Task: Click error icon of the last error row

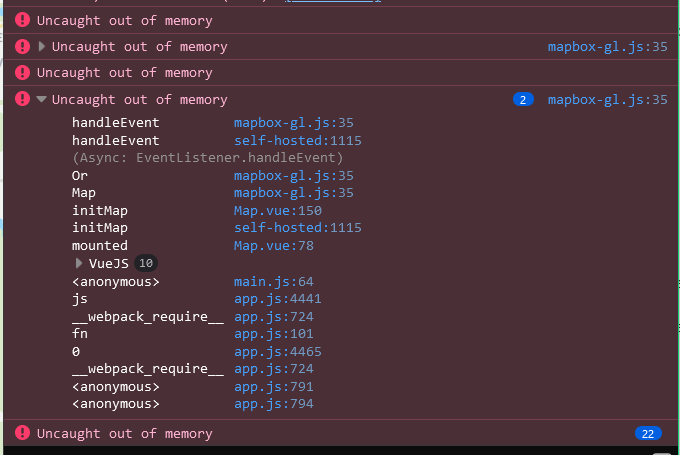Action: [x=23, y=433]
